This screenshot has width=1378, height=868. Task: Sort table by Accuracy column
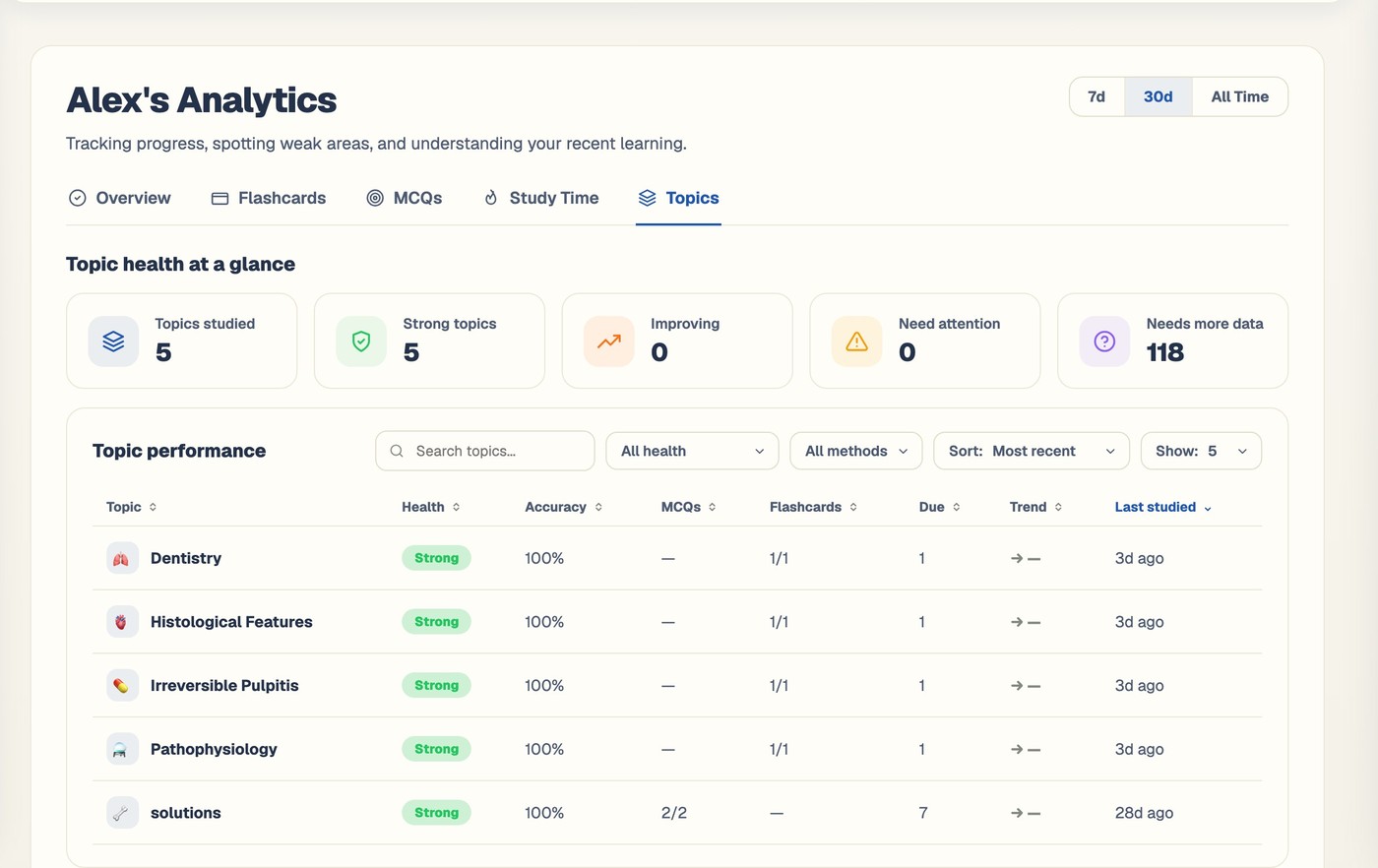pyautogui.click(x=564, y=507)
